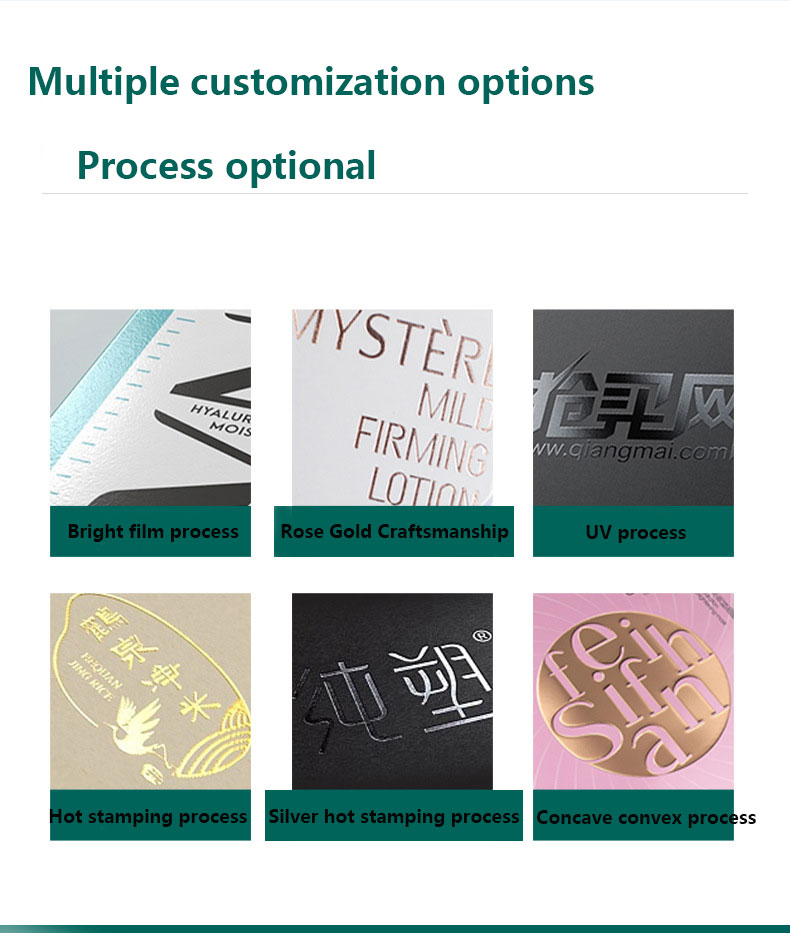View the gold Hot stamping process image
This screenshot has height=933, width=790.
tap(151, 691)
